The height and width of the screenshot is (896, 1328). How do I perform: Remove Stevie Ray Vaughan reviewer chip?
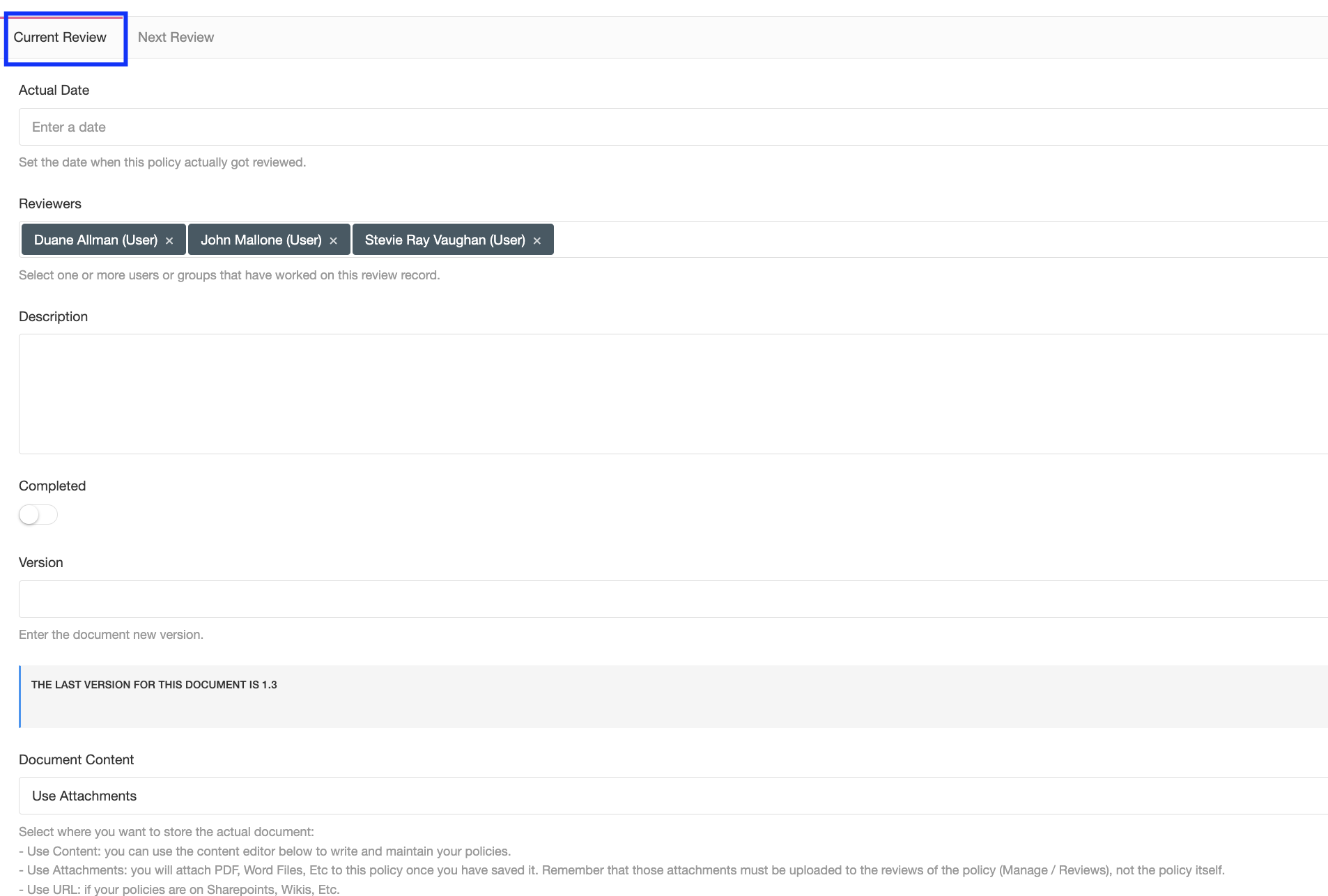pyautogui.click(x=537, y=240)
